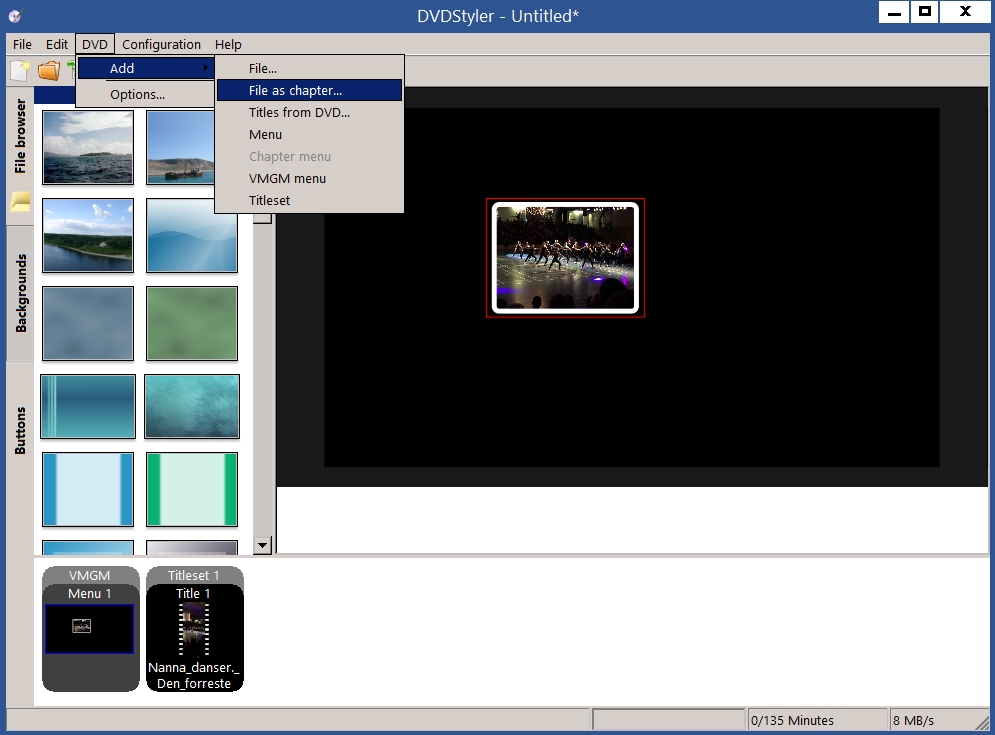
Task: Choose VMGM menu entry
Action: (x=309, y=178)
